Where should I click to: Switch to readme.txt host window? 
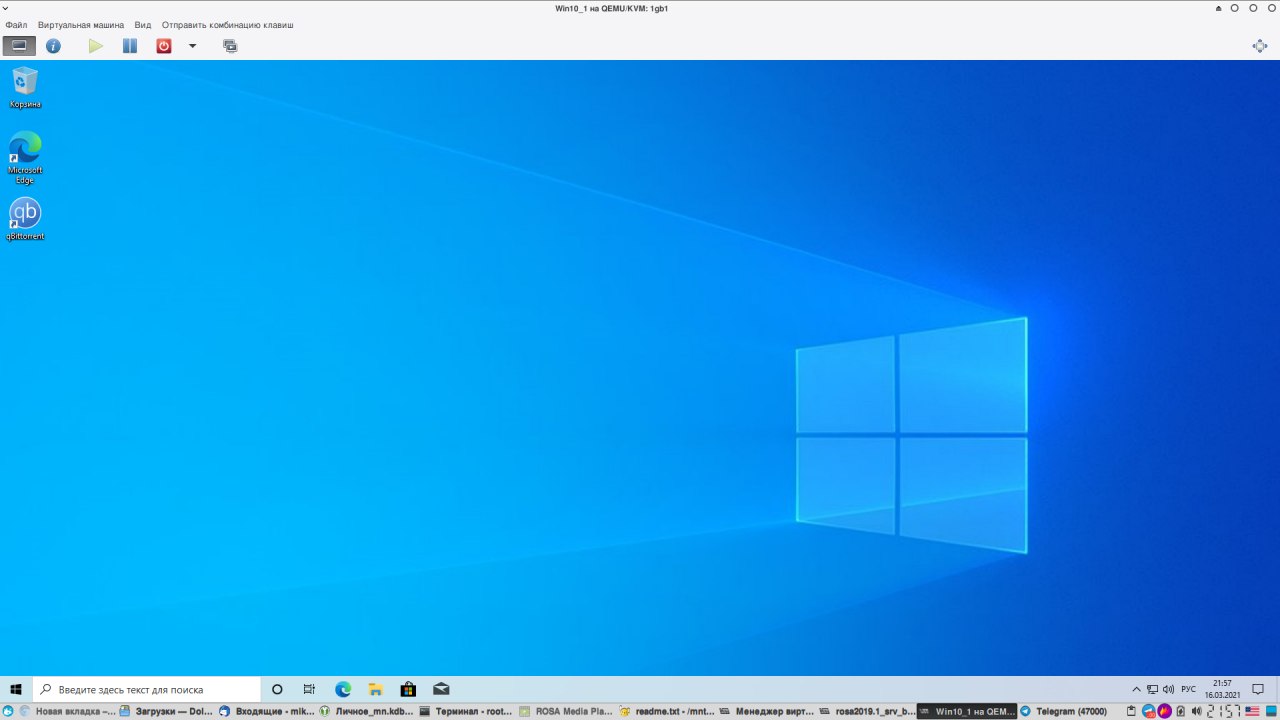(667, 712)
